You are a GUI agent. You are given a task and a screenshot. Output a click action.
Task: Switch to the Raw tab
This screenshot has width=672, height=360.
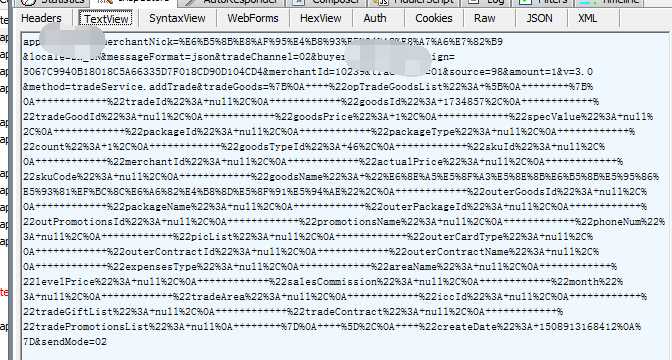click(485, 18)
